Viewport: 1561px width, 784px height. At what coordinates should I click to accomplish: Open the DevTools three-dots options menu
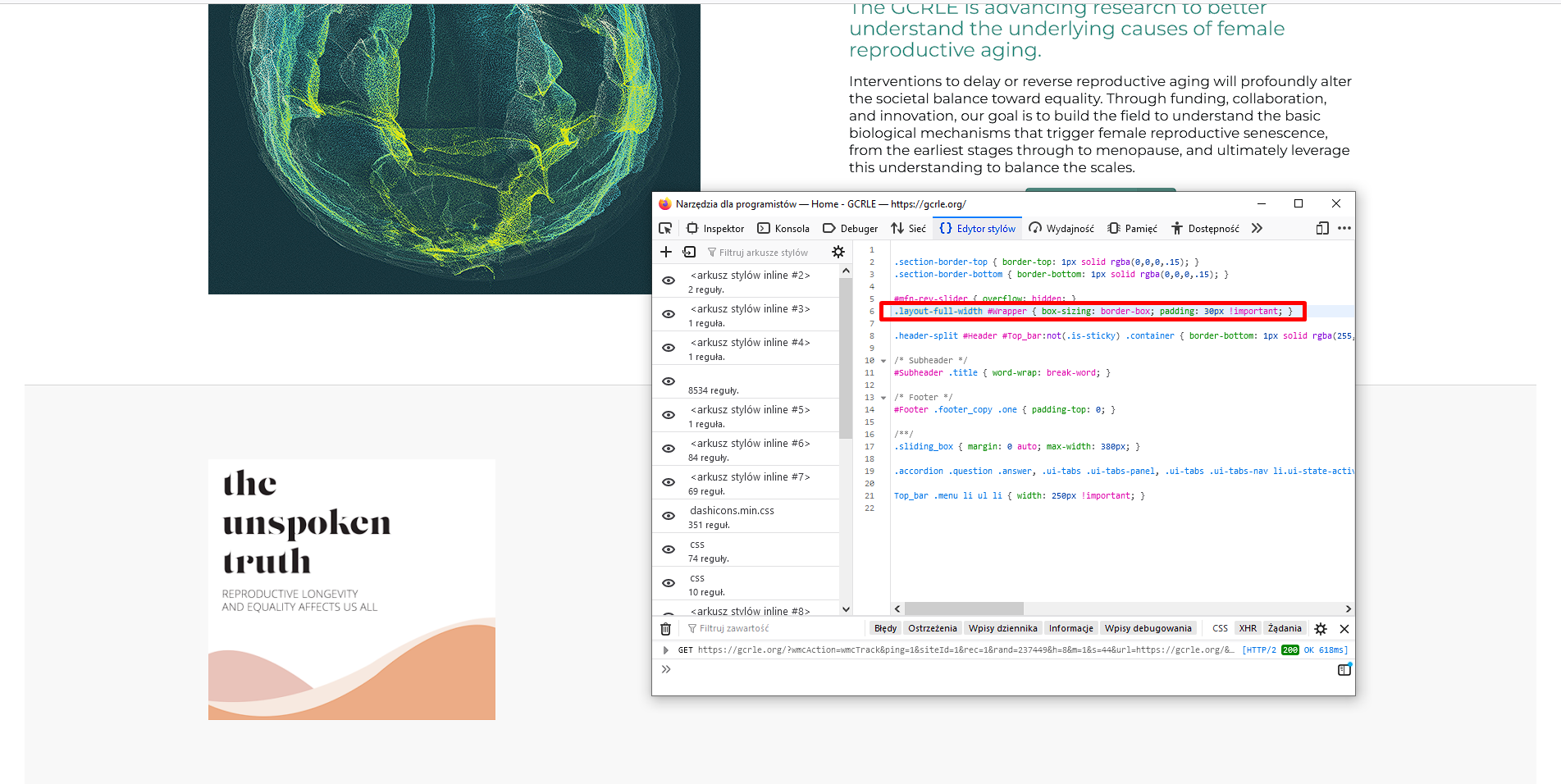tap(1344, 228)
